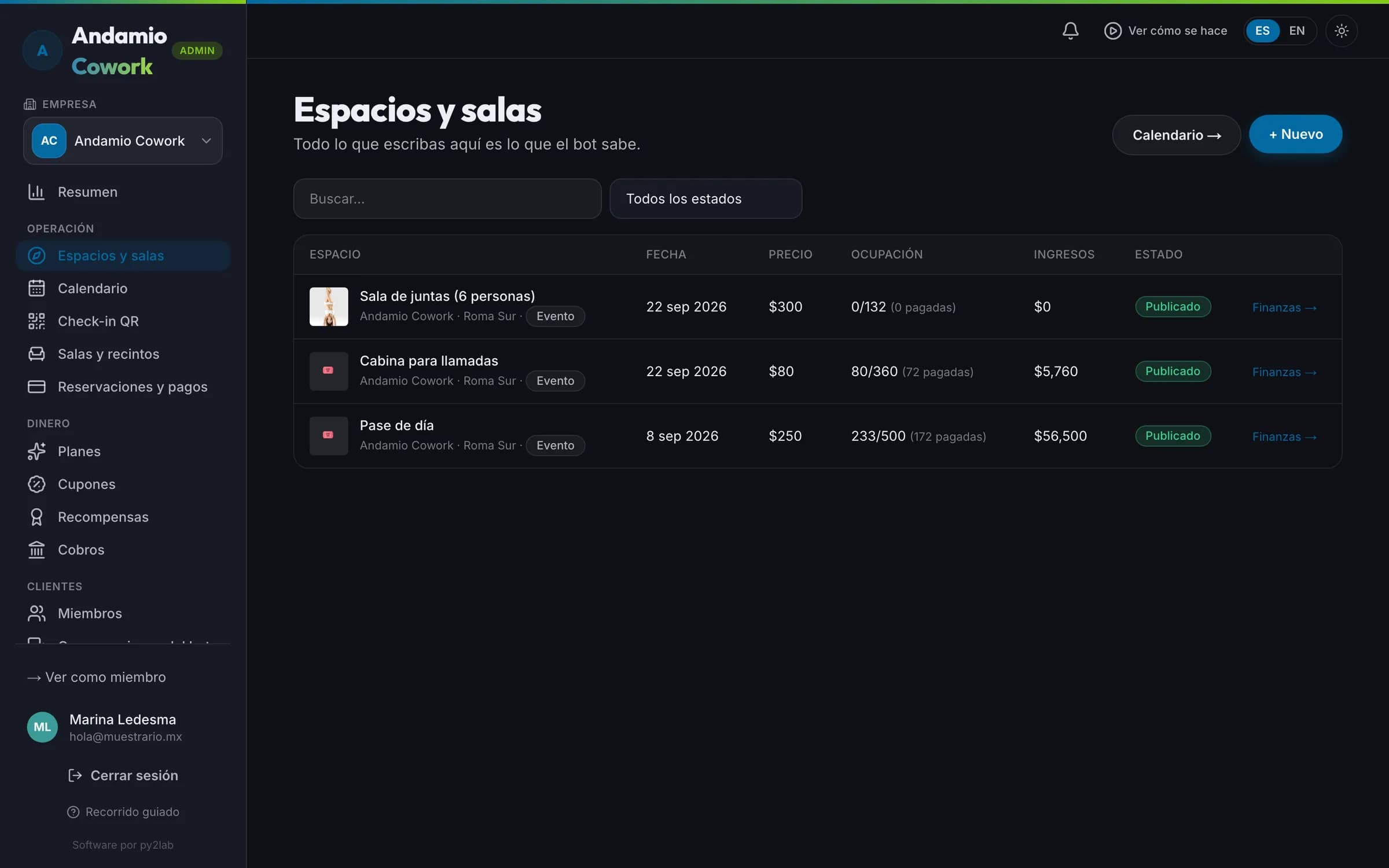Viewport: 1389px width, 868px height.
Task: Click the Miembros people icon
Action: [36, 613]
